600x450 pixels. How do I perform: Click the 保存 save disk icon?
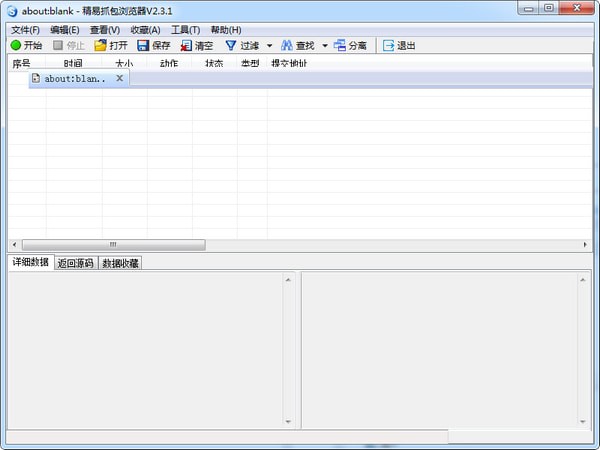(143, 45)
